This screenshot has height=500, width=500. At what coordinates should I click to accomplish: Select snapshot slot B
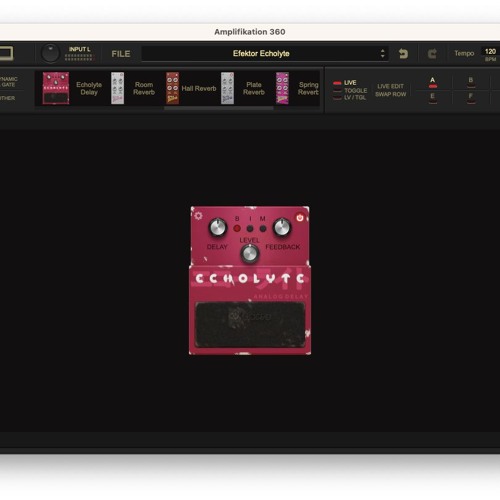click(471, 82)
